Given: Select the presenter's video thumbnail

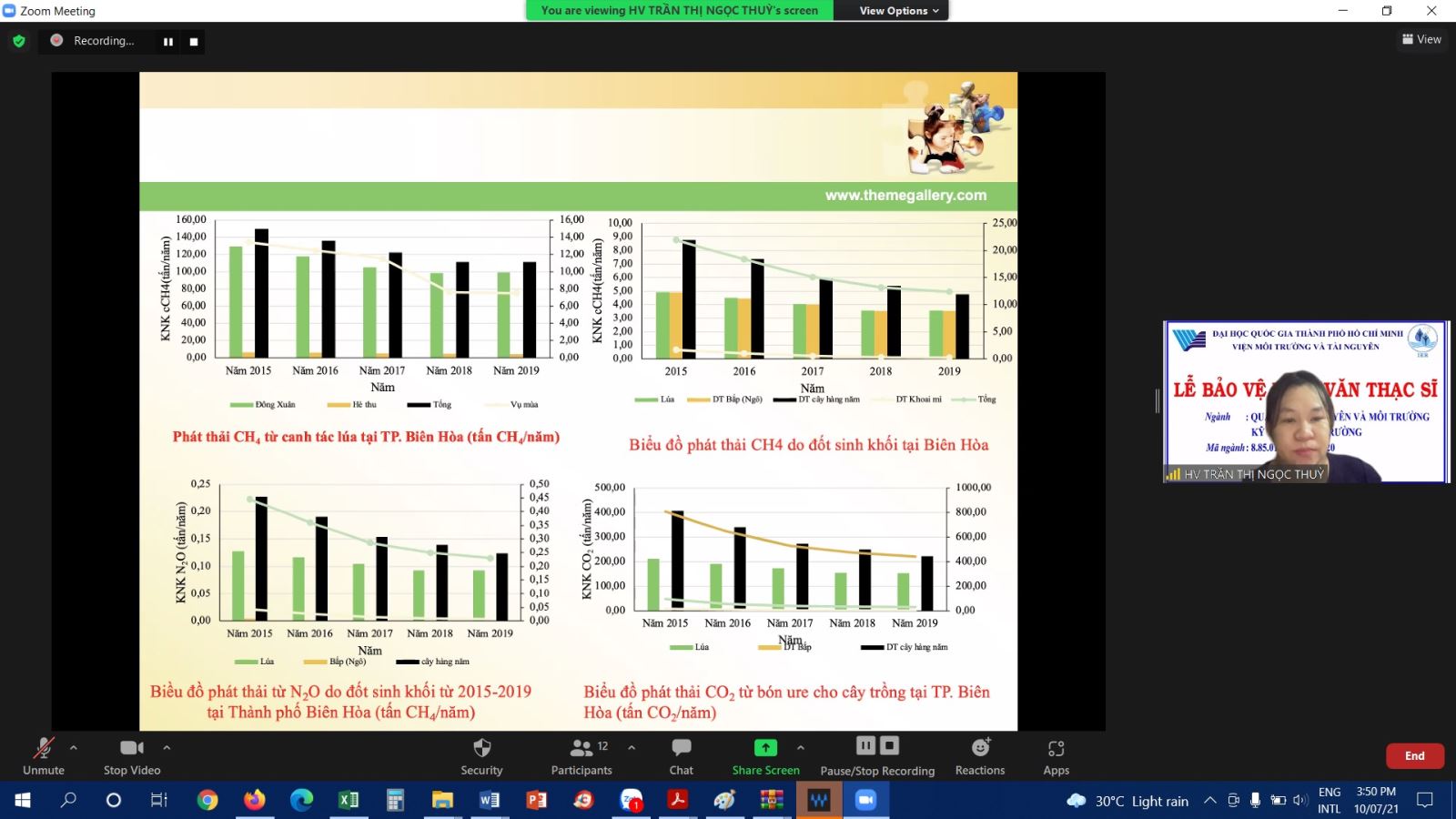Looking at the screenshot, I should pos(1305,401).
